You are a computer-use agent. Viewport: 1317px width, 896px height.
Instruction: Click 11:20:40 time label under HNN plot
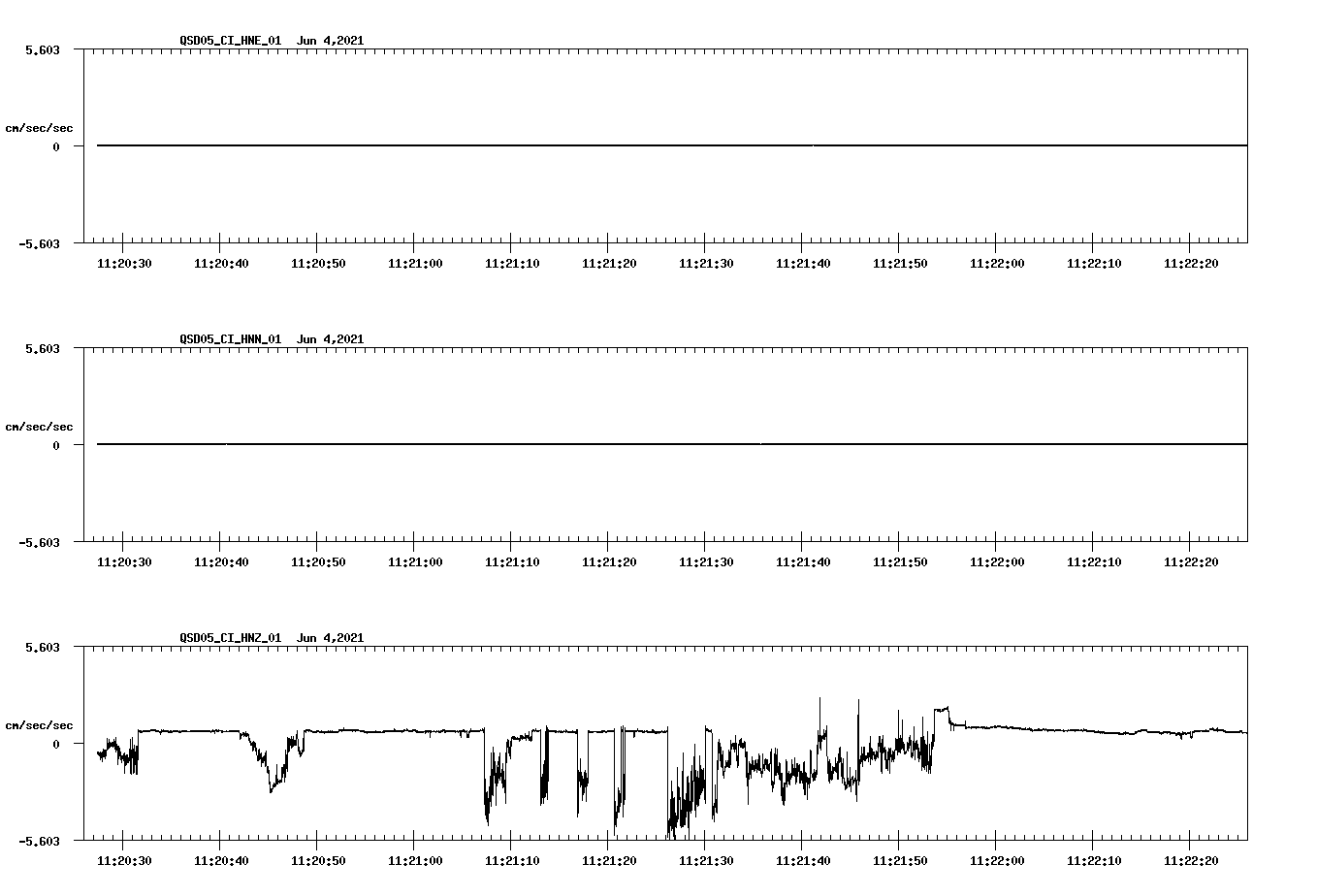(x=221, y=562)
